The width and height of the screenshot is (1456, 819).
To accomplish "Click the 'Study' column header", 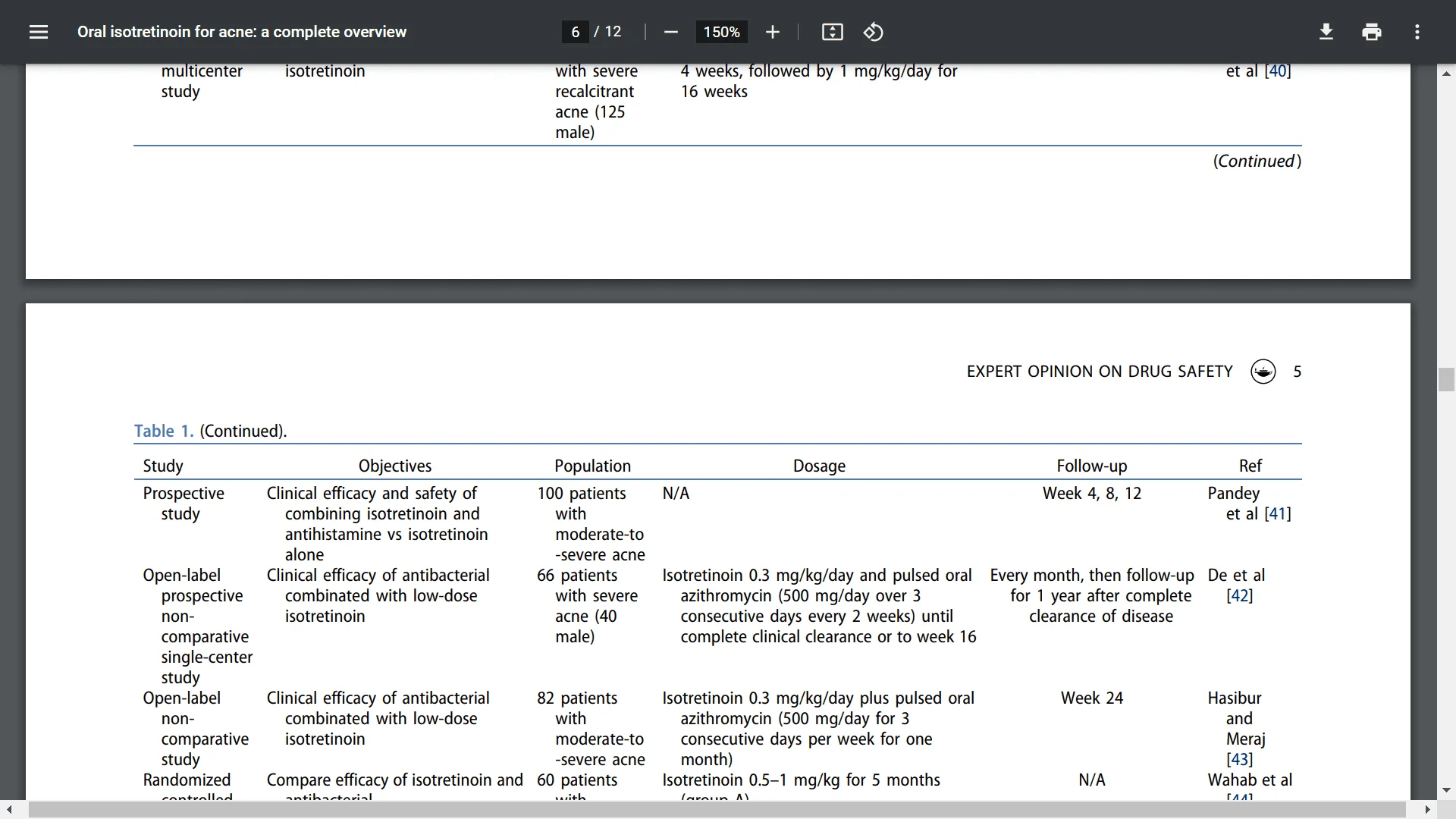I will point(163,466).
